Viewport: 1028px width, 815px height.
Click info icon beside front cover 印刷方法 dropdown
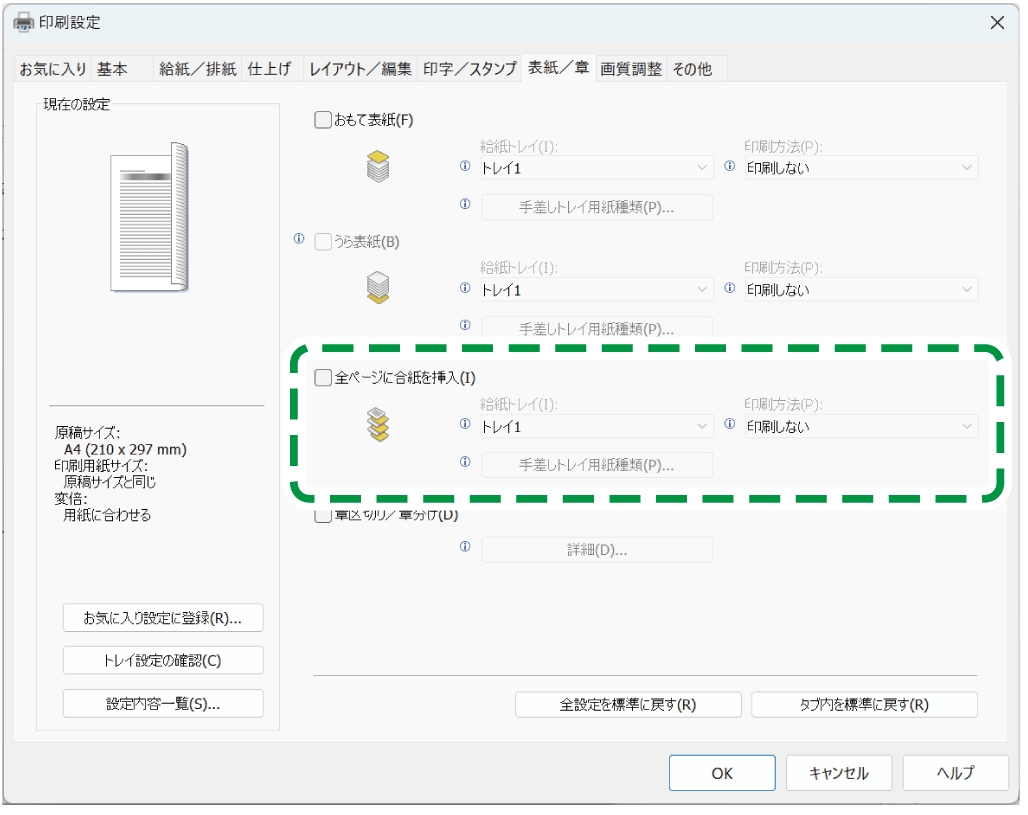[x=729, y=167]
